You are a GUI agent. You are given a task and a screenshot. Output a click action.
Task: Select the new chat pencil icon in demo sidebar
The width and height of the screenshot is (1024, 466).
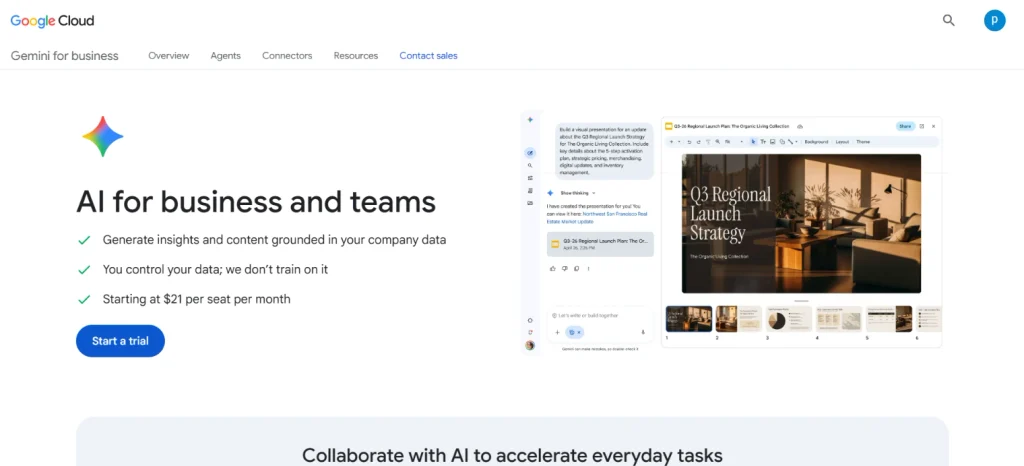pos(530,153)
